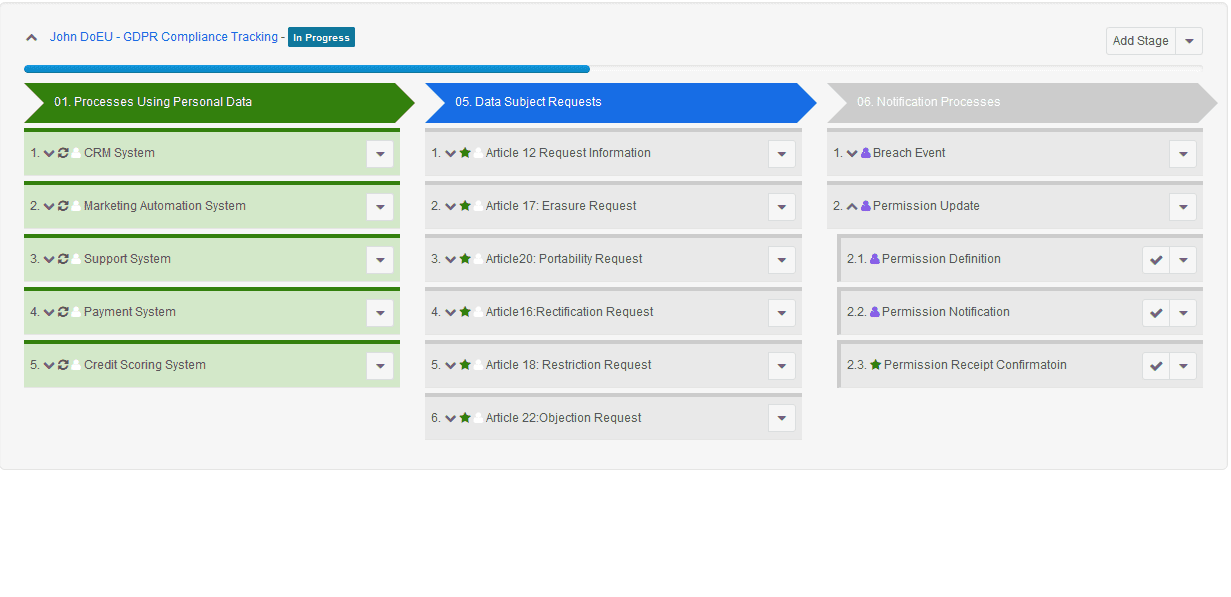The width and height of the screenshot is (1231, 597).
Task: Click the white user icon on Support System
Action: click(76, 259)
